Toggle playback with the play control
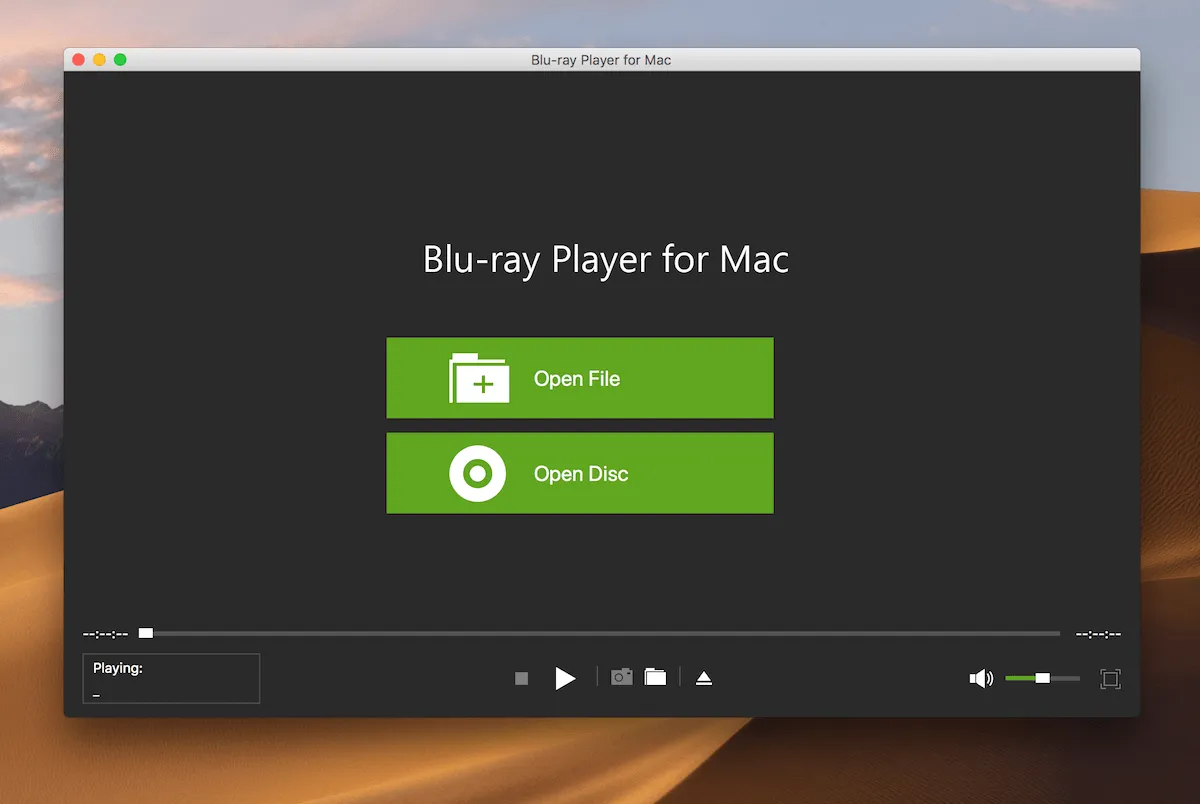1200x804 pixels. 565,677
